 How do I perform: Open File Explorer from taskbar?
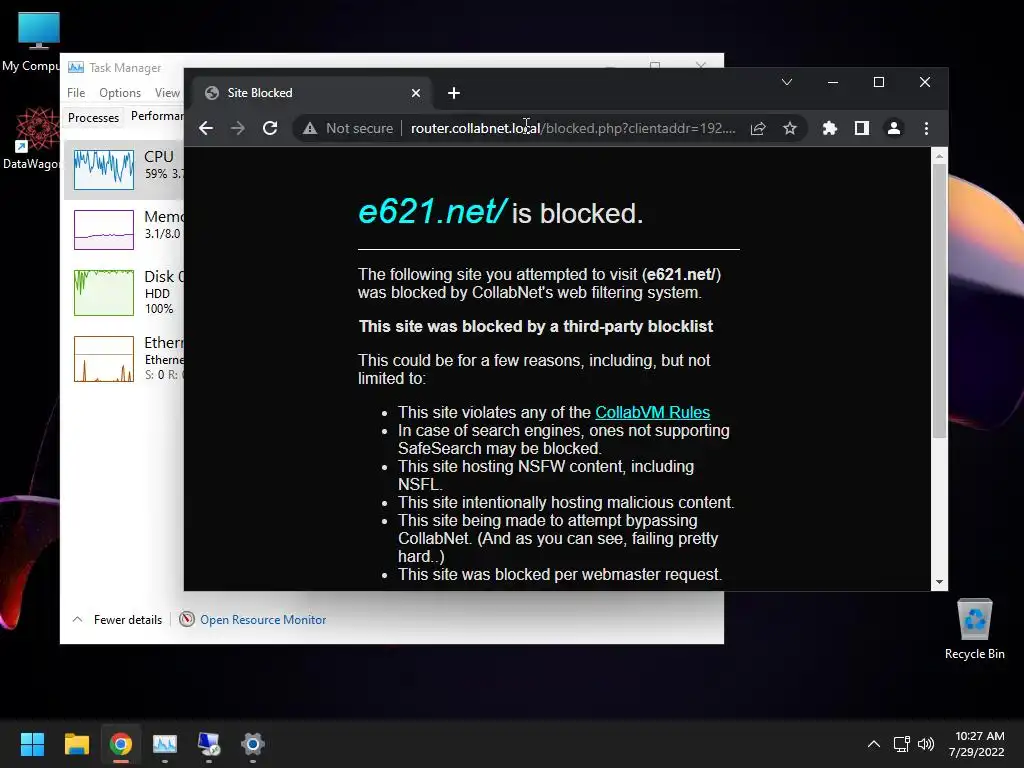76,744
